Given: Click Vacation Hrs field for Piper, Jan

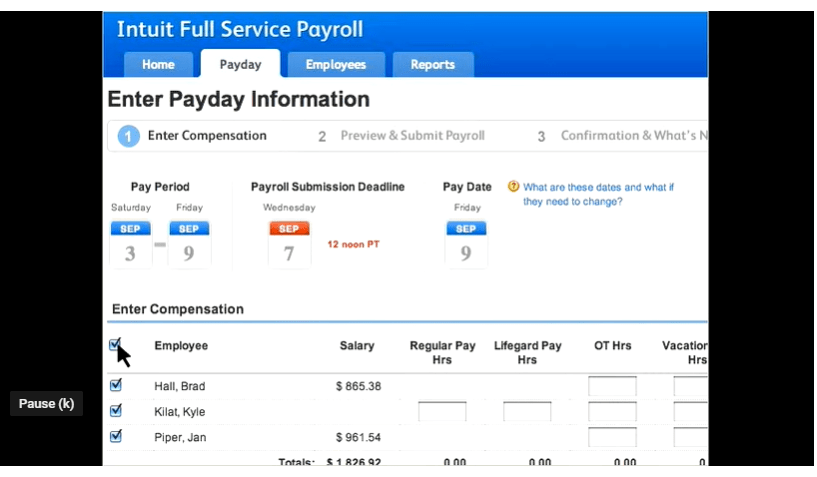Looking at the screenshot, I should coord(690,437).
